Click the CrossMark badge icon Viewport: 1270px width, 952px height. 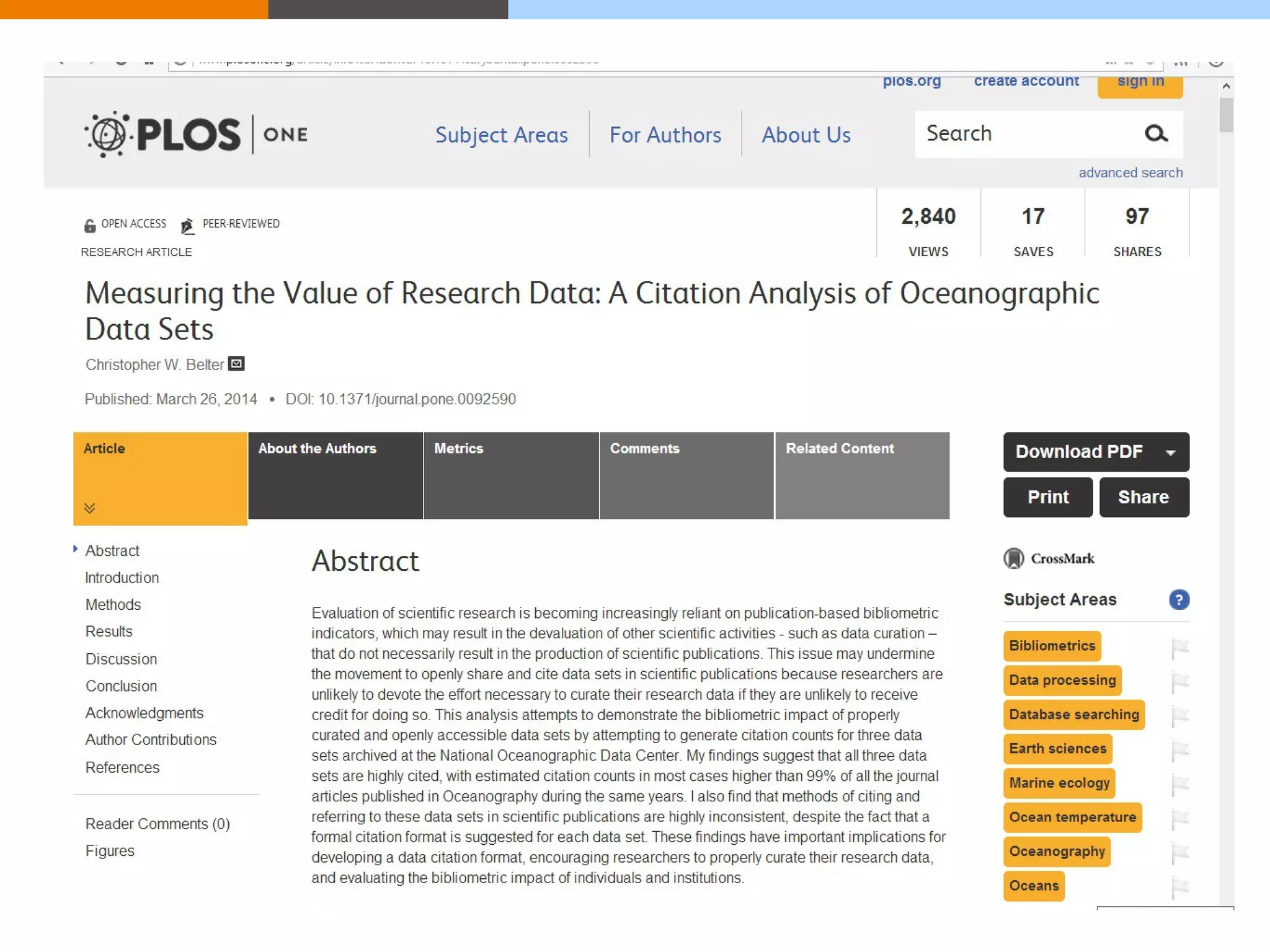1014,558
